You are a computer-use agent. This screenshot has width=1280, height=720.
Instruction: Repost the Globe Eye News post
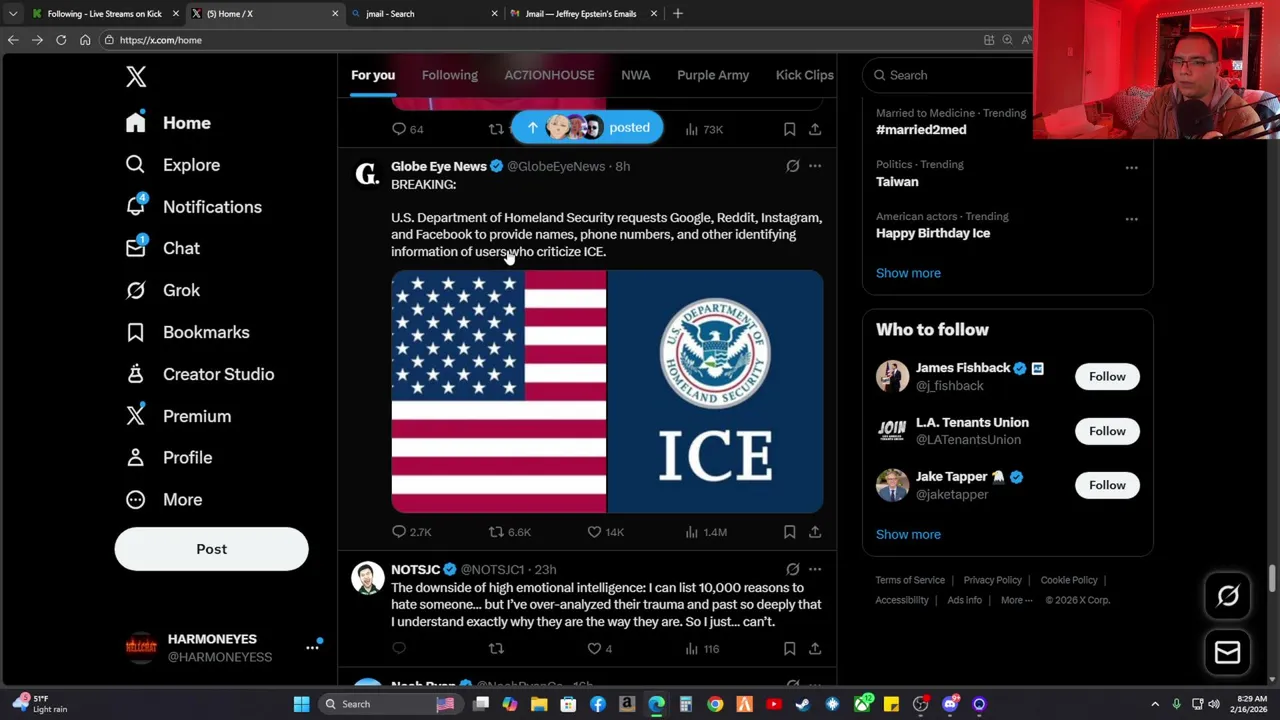coord(509,532)
